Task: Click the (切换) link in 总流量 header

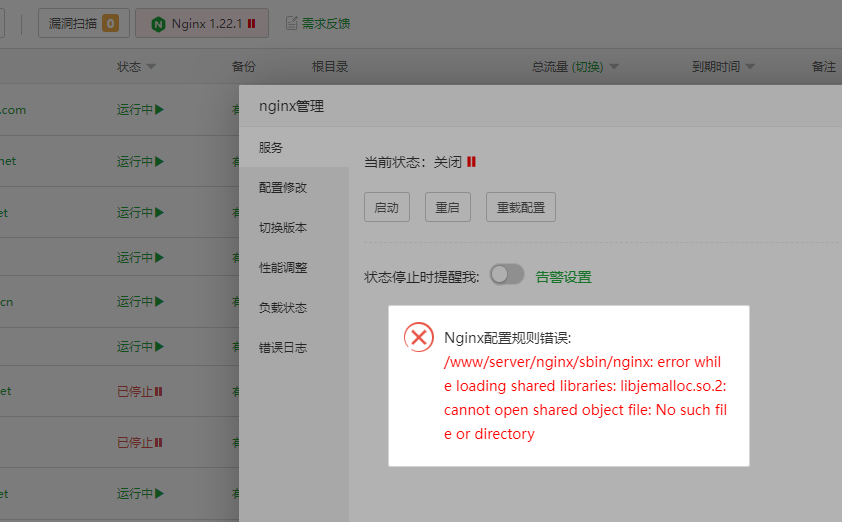Action: [x=587, y=67]
